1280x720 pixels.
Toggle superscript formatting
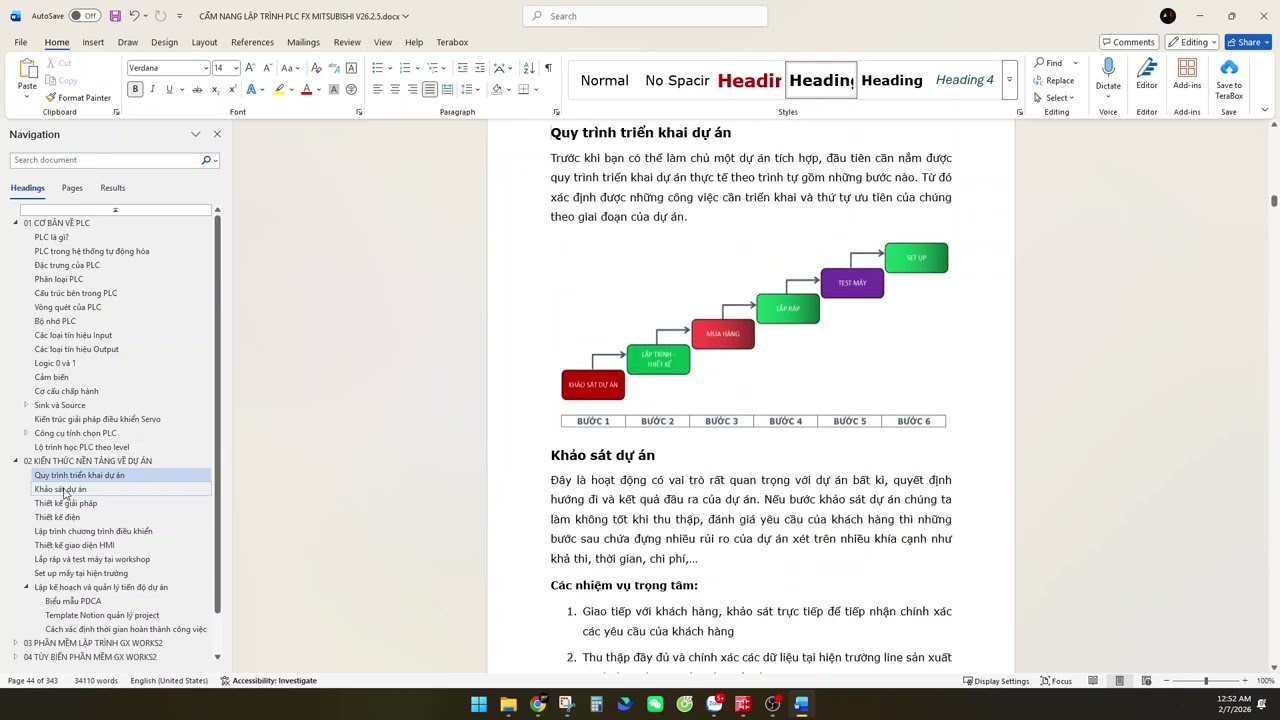[232, 90]
